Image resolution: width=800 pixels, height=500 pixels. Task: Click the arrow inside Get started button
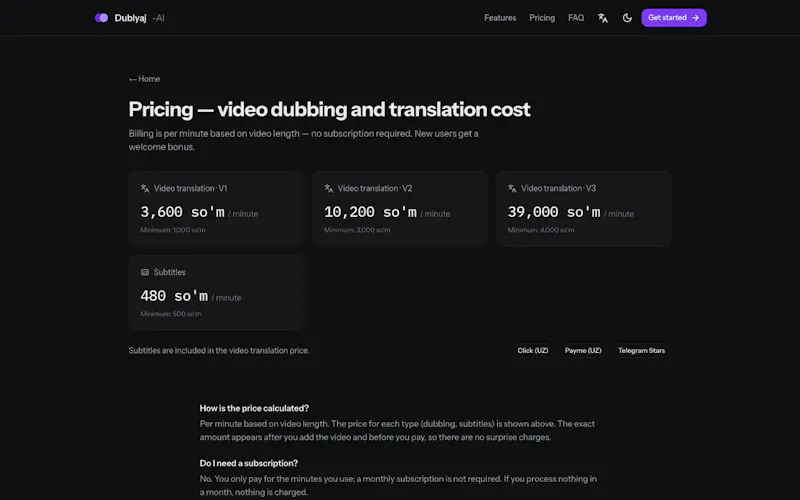695,18
